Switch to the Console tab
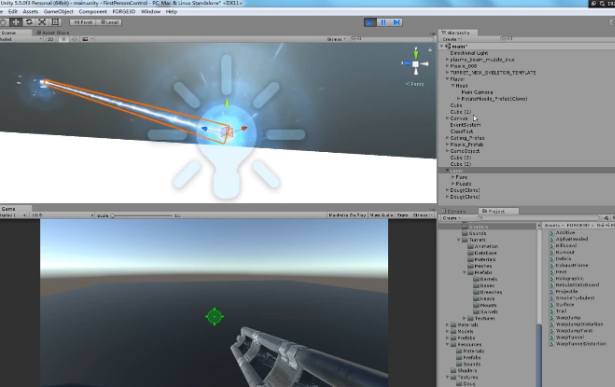The width and height of the screenshot is (615, 387). pyautogui.click(x=456, y=211)
